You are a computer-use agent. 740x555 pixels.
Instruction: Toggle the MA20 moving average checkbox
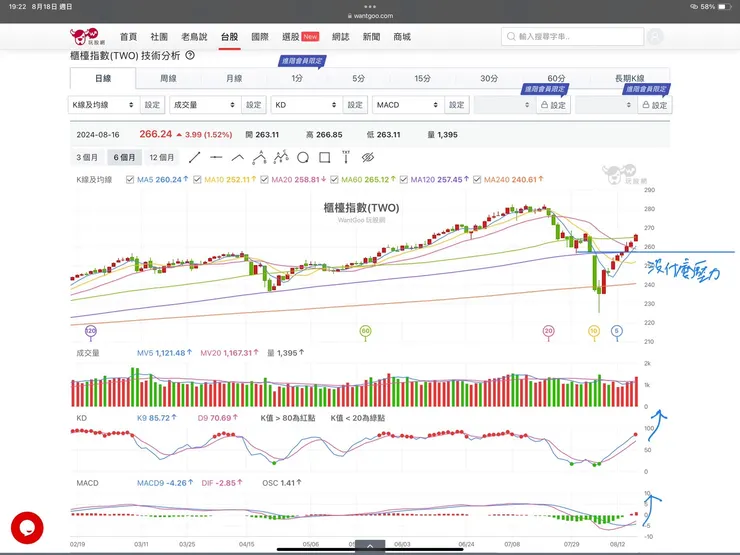264,179
